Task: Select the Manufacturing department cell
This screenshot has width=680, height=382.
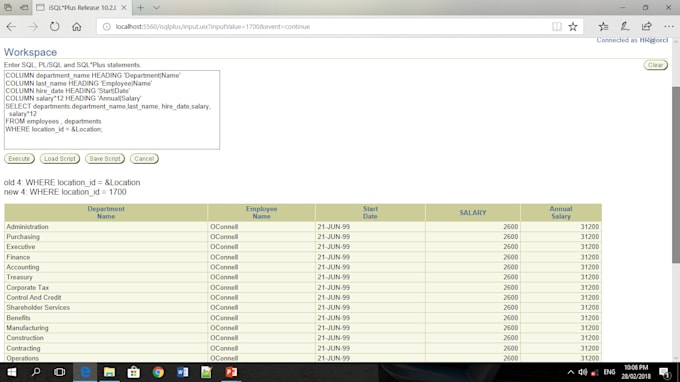Action: click(106, 328)
